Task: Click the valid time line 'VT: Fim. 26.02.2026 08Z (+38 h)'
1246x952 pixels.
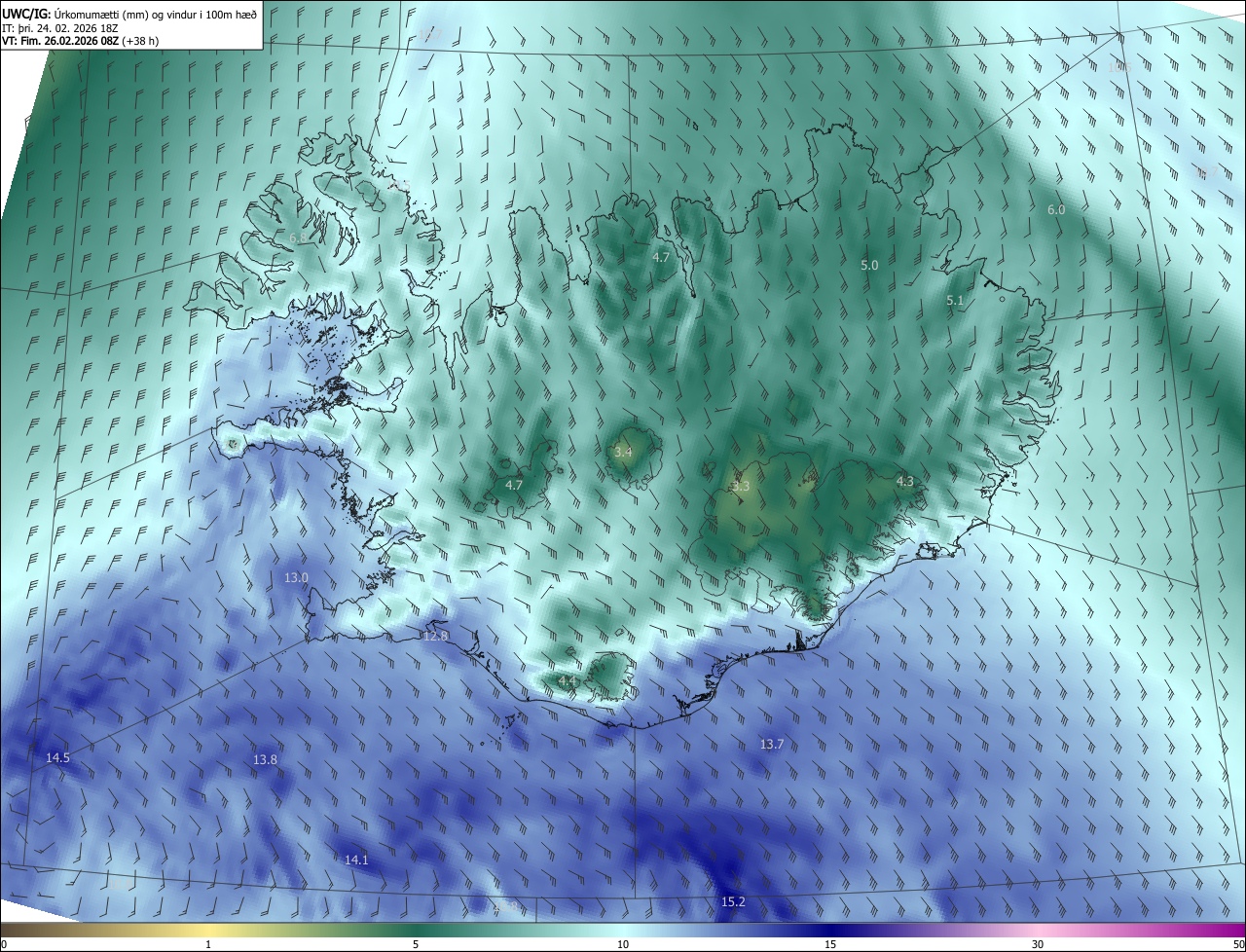Action: click(82, 41)
